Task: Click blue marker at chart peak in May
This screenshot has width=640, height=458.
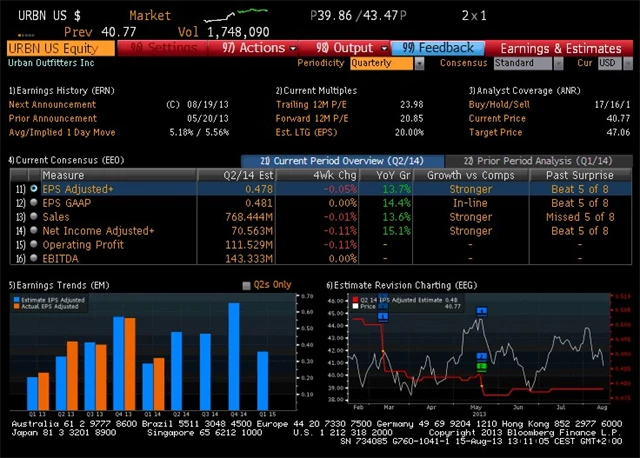Action: tap(481, 312)
